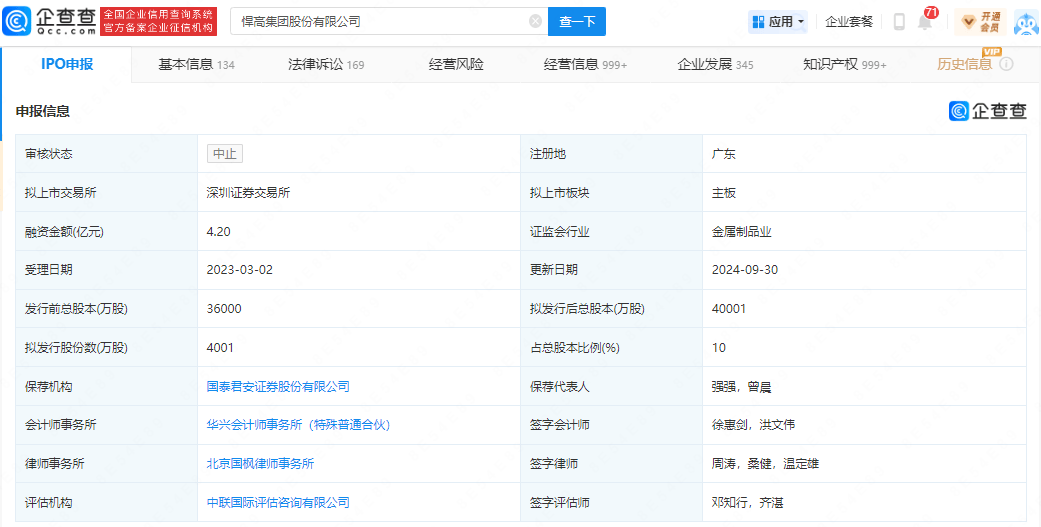Open the 经营风险 tab
1041x527 pixels.
pos(456,64)
